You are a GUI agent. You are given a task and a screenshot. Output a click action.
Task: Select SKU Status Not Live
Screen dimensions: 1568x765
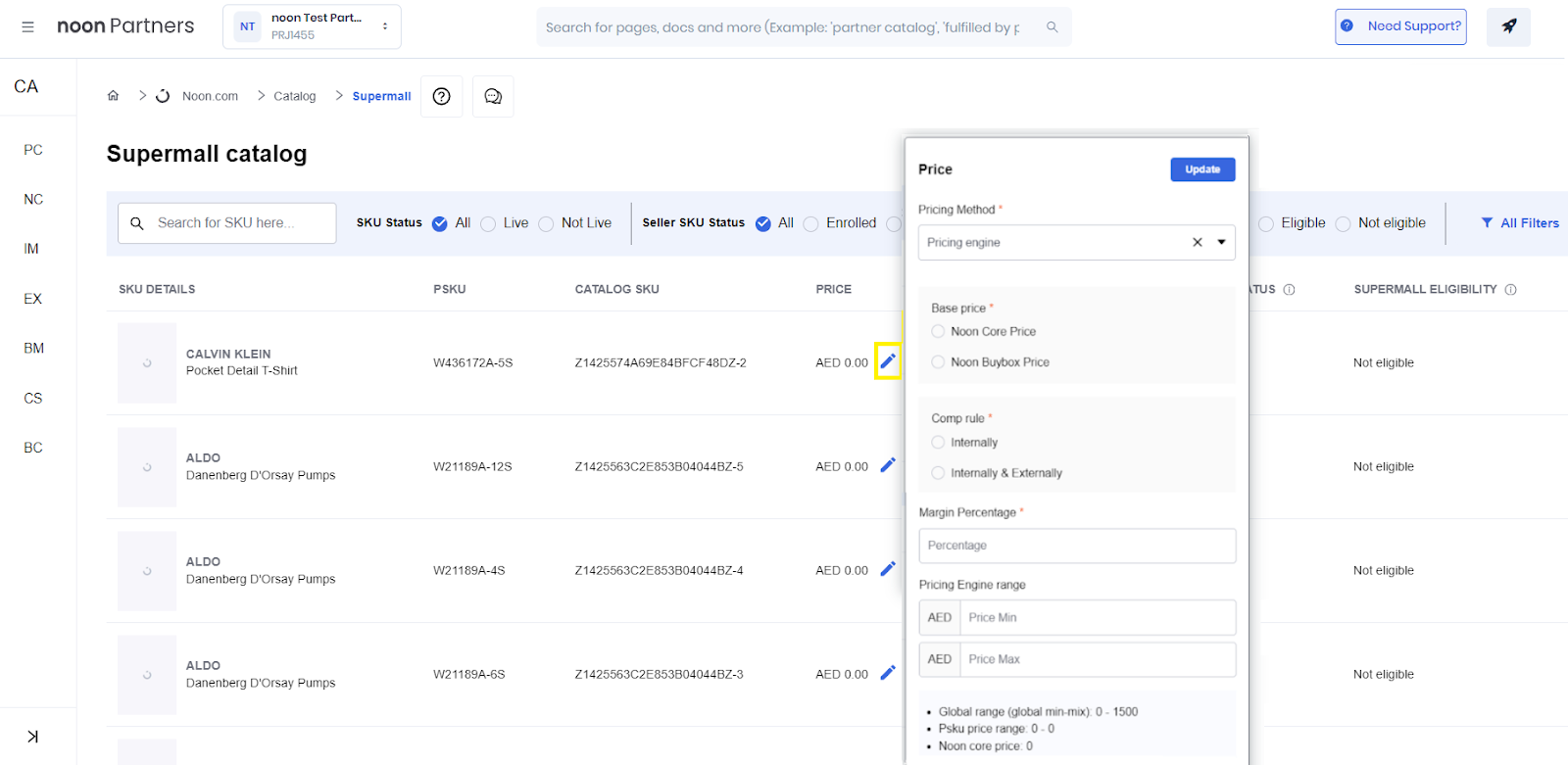pos(546,223)
